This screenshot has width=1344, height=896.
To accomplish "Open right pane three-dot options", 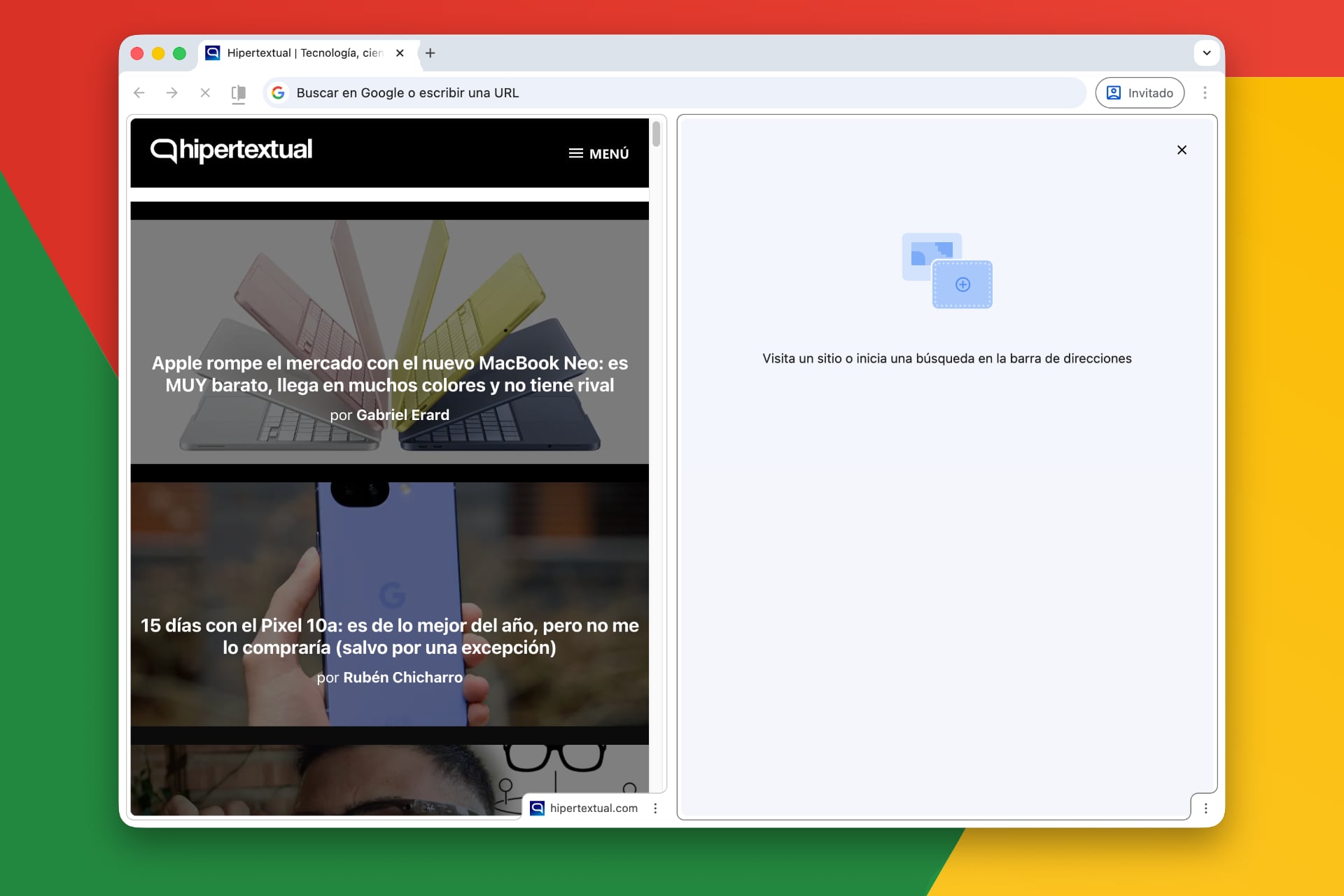I will coord(1205,808).
